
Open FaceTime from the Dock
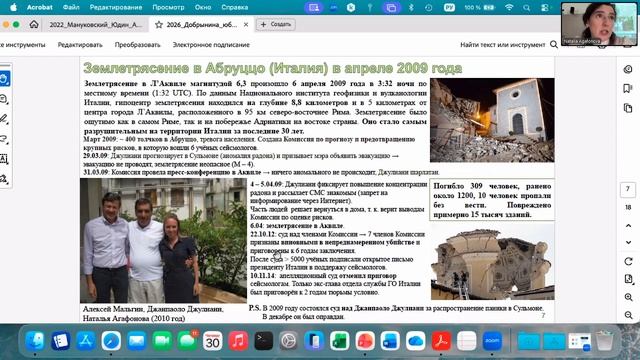pos(162,341)
